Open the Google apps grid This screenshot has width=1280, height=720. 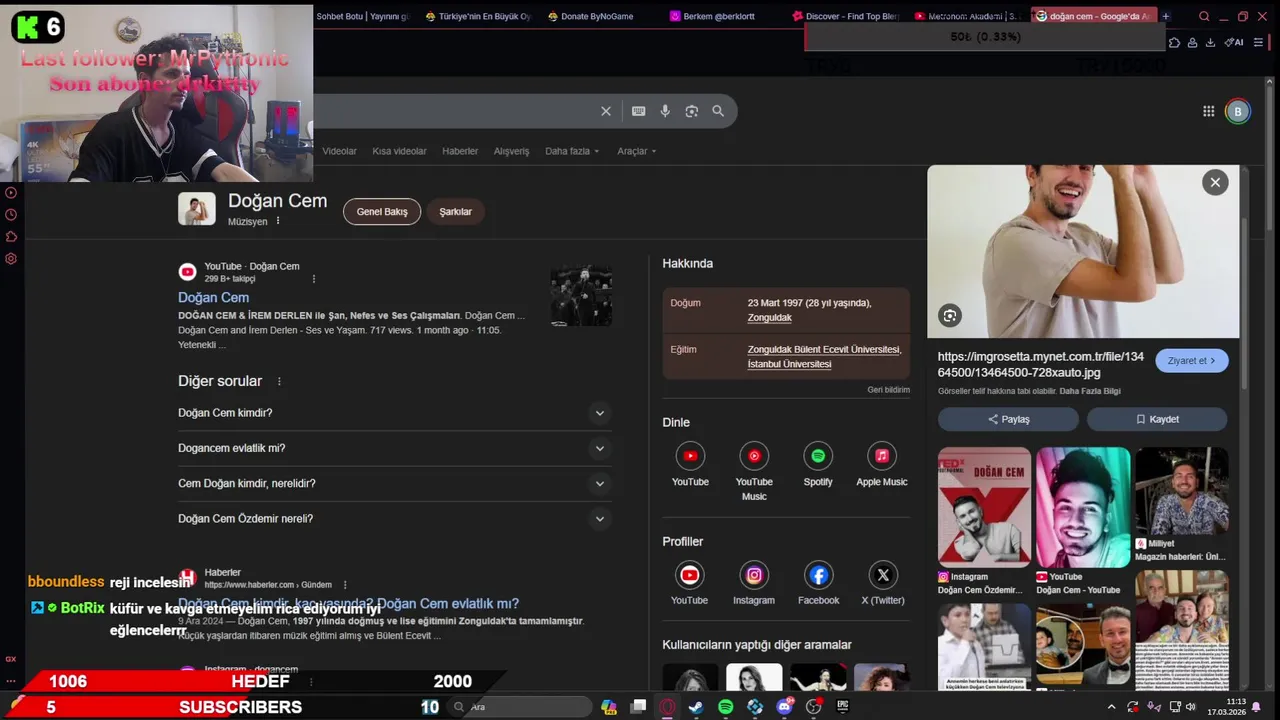pyautogui.click(x=1208, y=111)
